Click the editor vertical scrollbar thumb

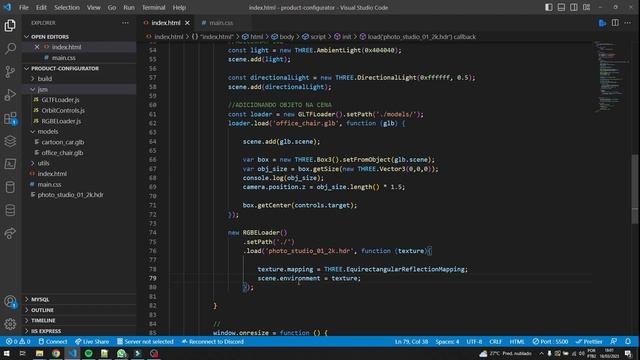pyautogui.click(x=635, y=189)
